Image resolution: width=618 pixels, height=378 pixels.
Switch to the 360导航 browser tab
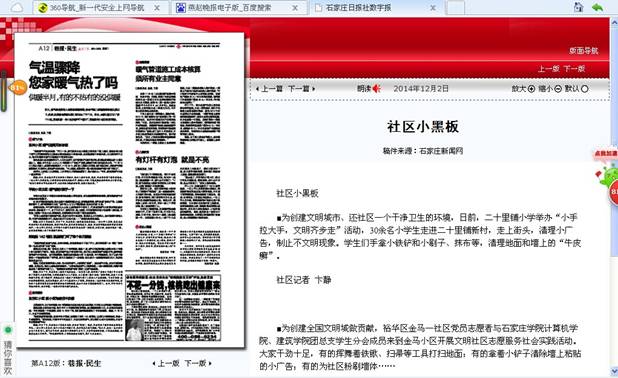[98, 7]
